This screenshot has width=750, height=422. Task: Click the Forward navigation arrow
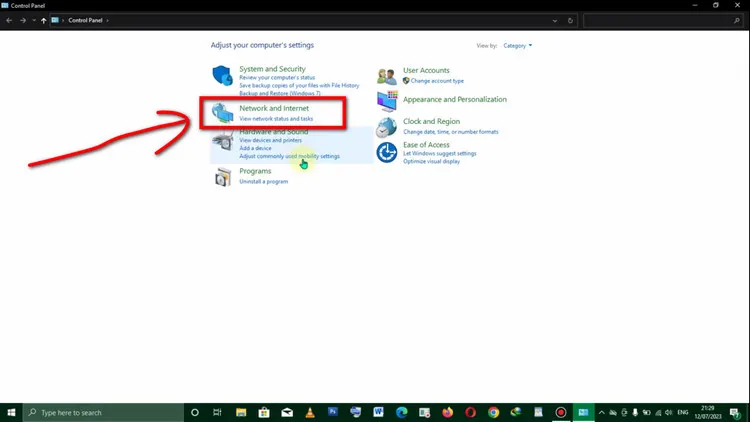pyautogui.click(x=22, y=21)
